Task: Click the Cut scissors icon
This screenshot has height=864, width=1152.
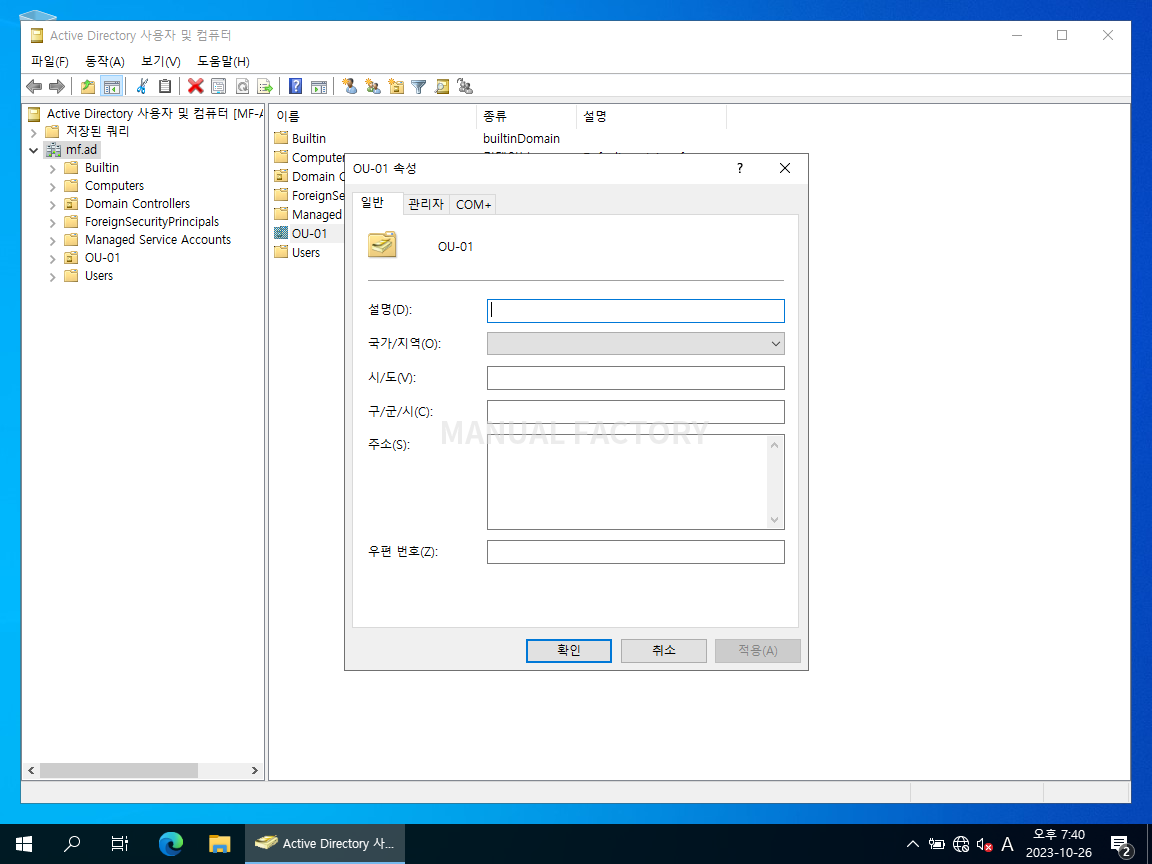Action: [143, 87]
